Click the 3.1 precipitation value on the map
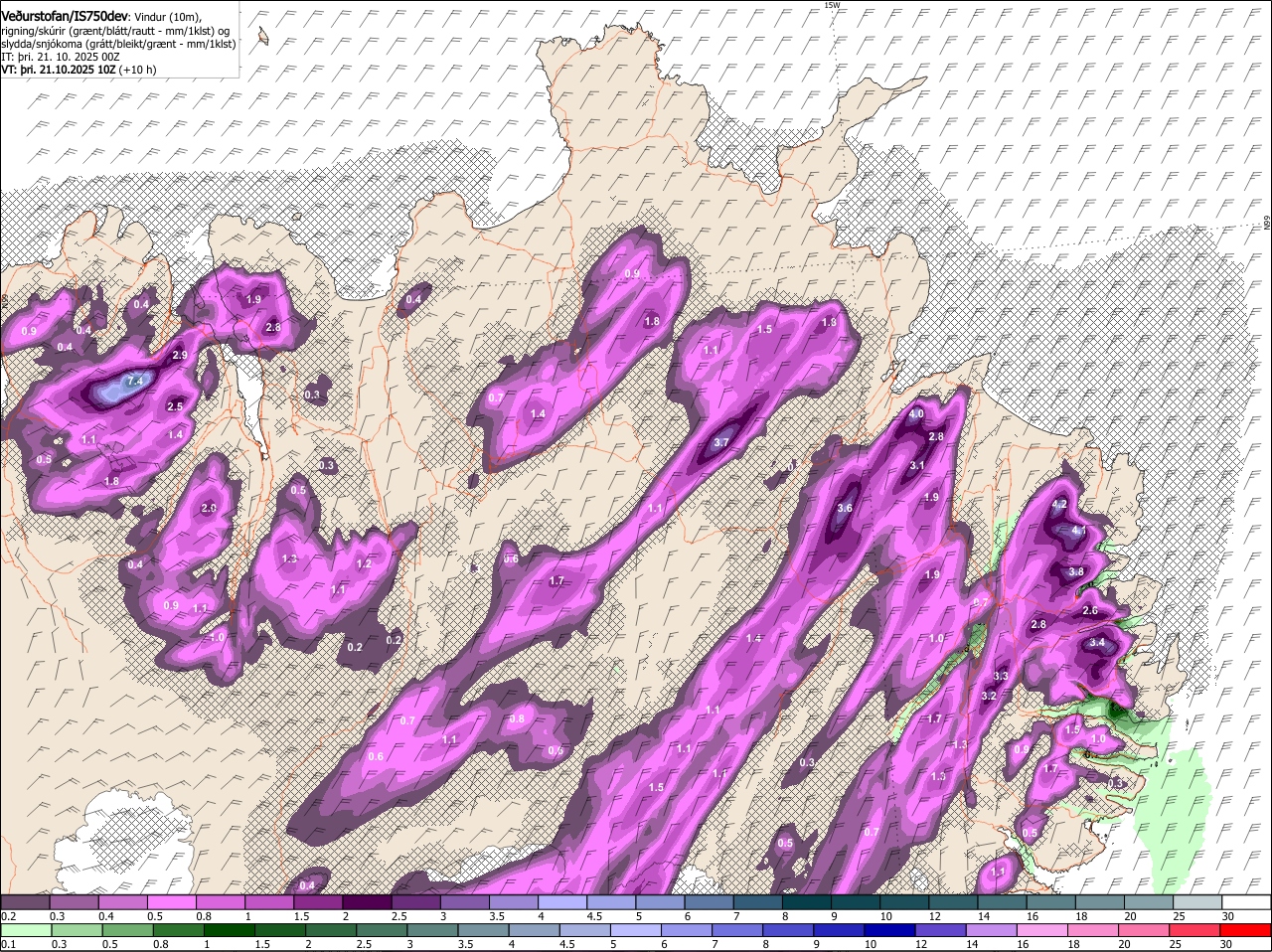Image resolution: width=1272 pixels, height=952 pixels. (x=918, y=466)
